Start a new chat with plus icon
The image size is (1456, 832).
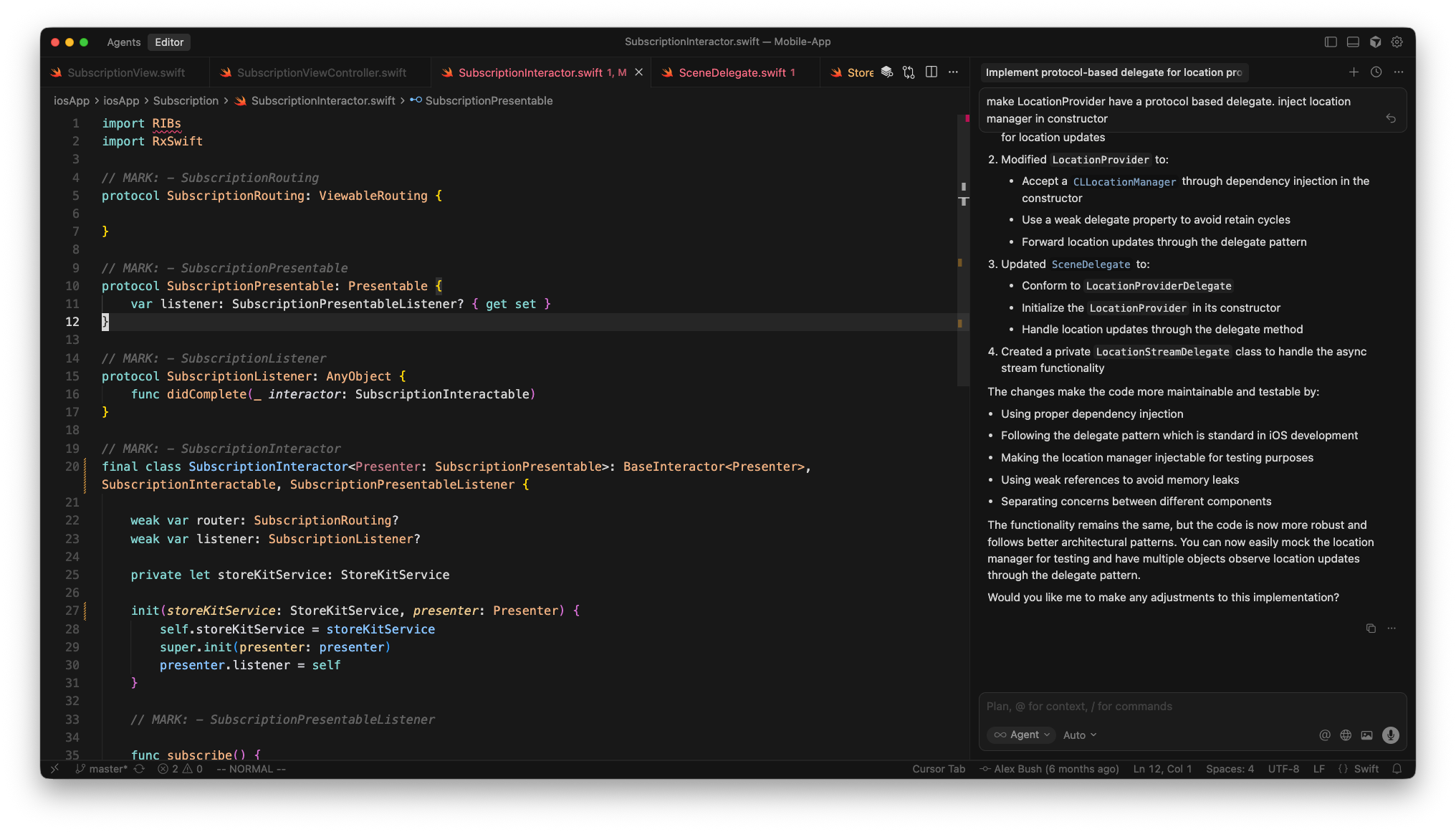(1354, 72)
